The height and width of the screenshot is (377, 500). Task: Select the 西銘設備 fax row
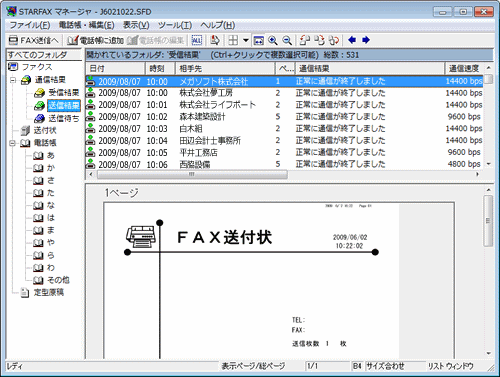(284, 164)
